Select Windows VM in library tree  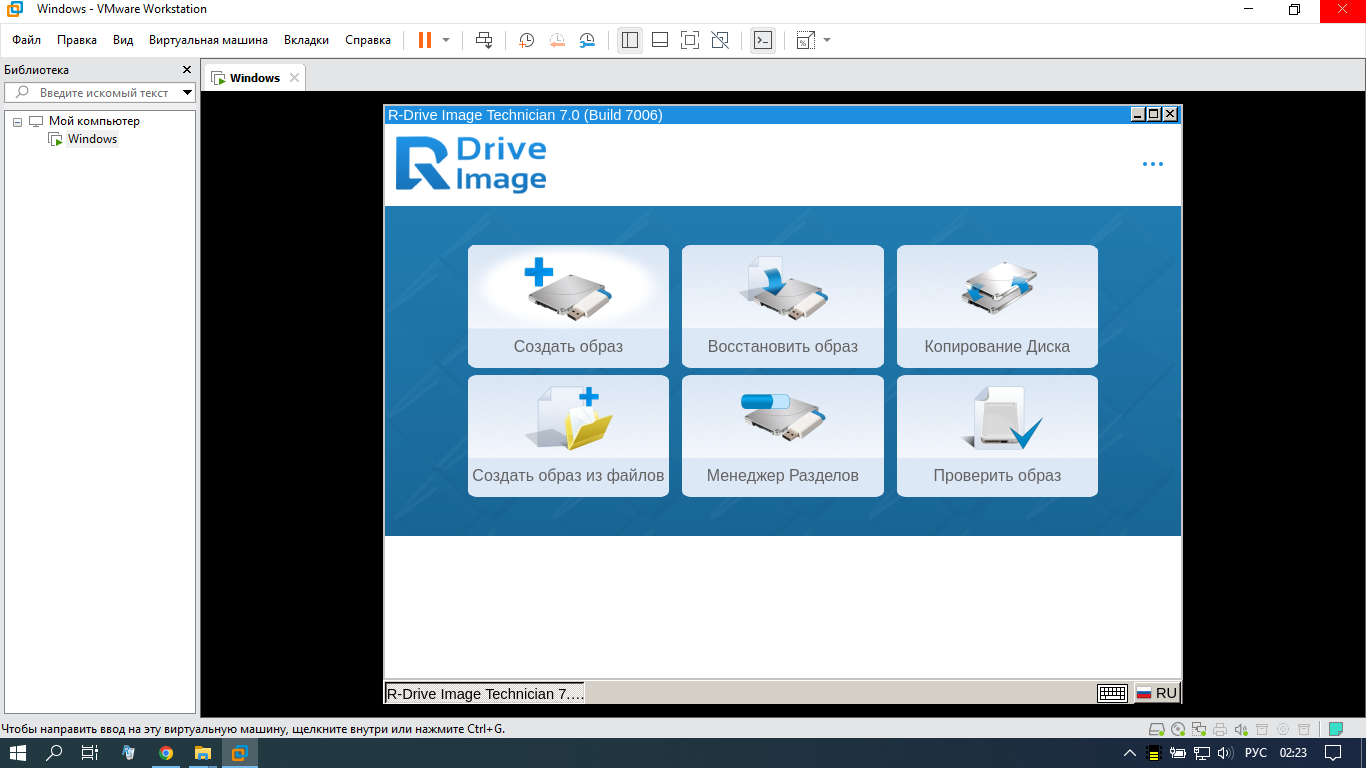pos(92,139)
